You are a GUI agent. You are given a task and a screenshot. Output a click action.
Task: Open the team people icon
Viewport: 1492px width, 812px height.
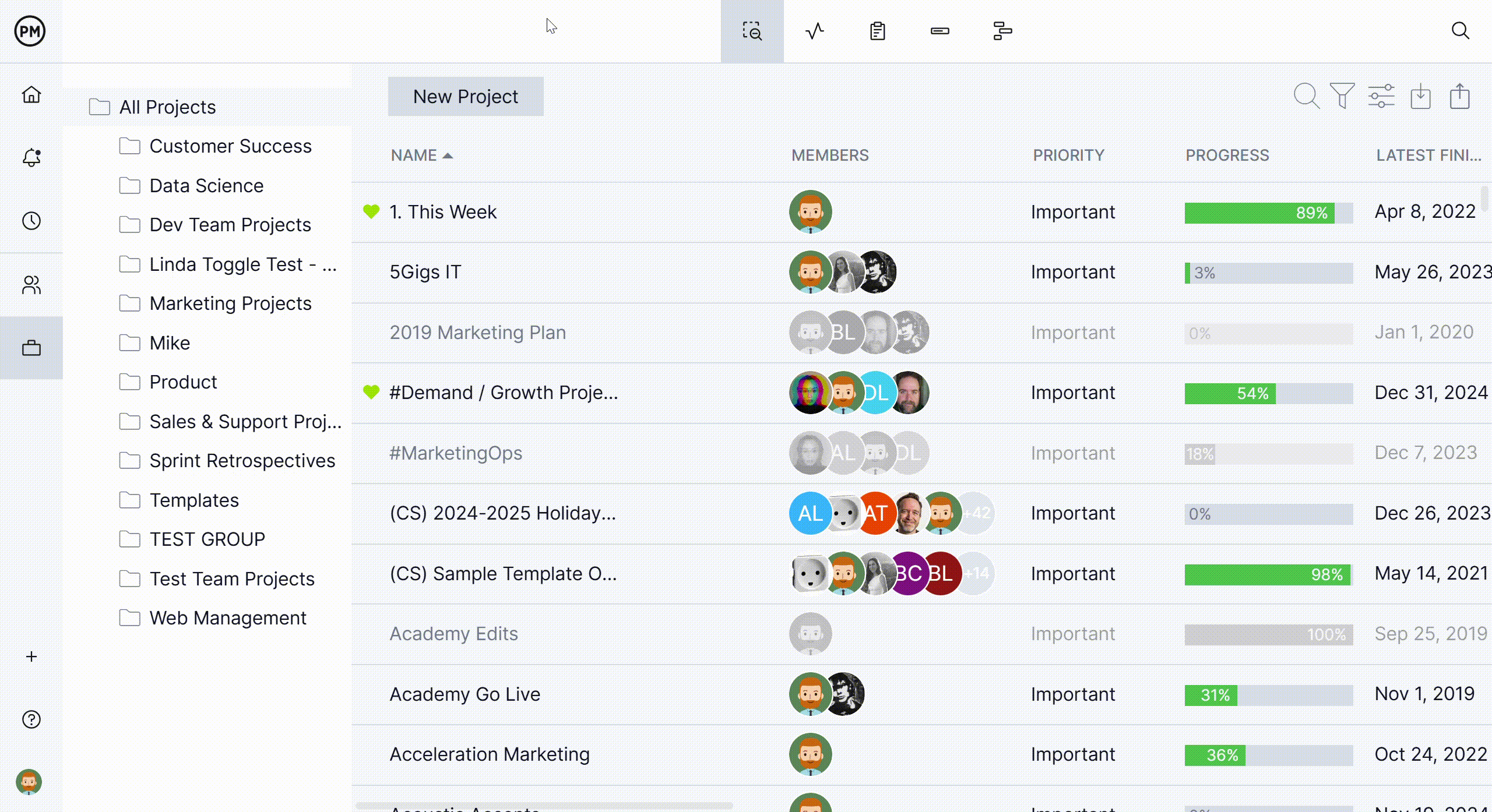(31, 285)
